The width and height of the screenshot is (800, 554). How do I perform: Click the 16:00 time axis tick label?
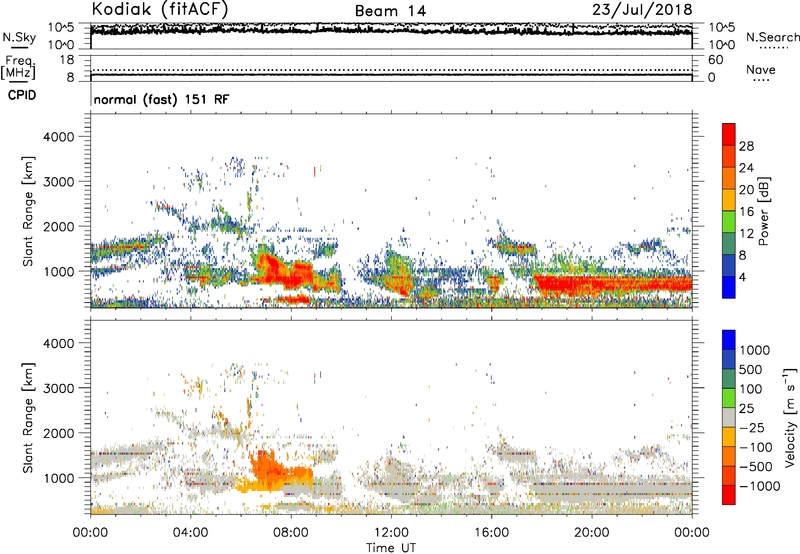(491, 533)
